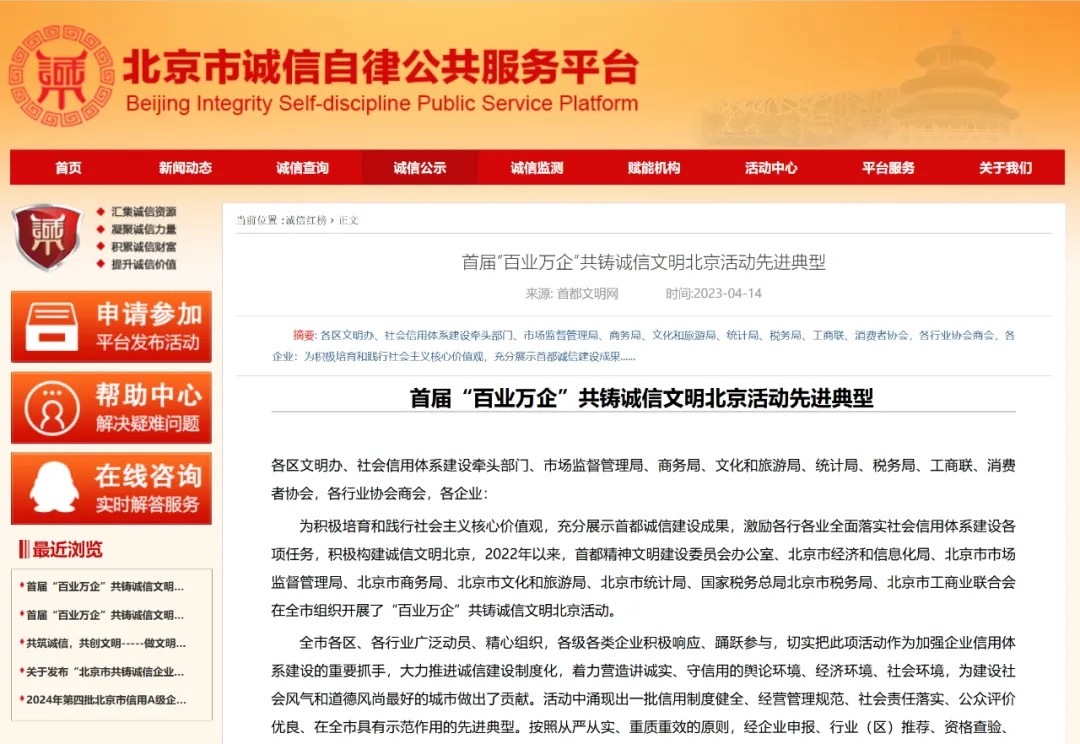The image size is (1080, 744).
Task: Open the 平台服务 menu item
Action: [x=888, y=167]
